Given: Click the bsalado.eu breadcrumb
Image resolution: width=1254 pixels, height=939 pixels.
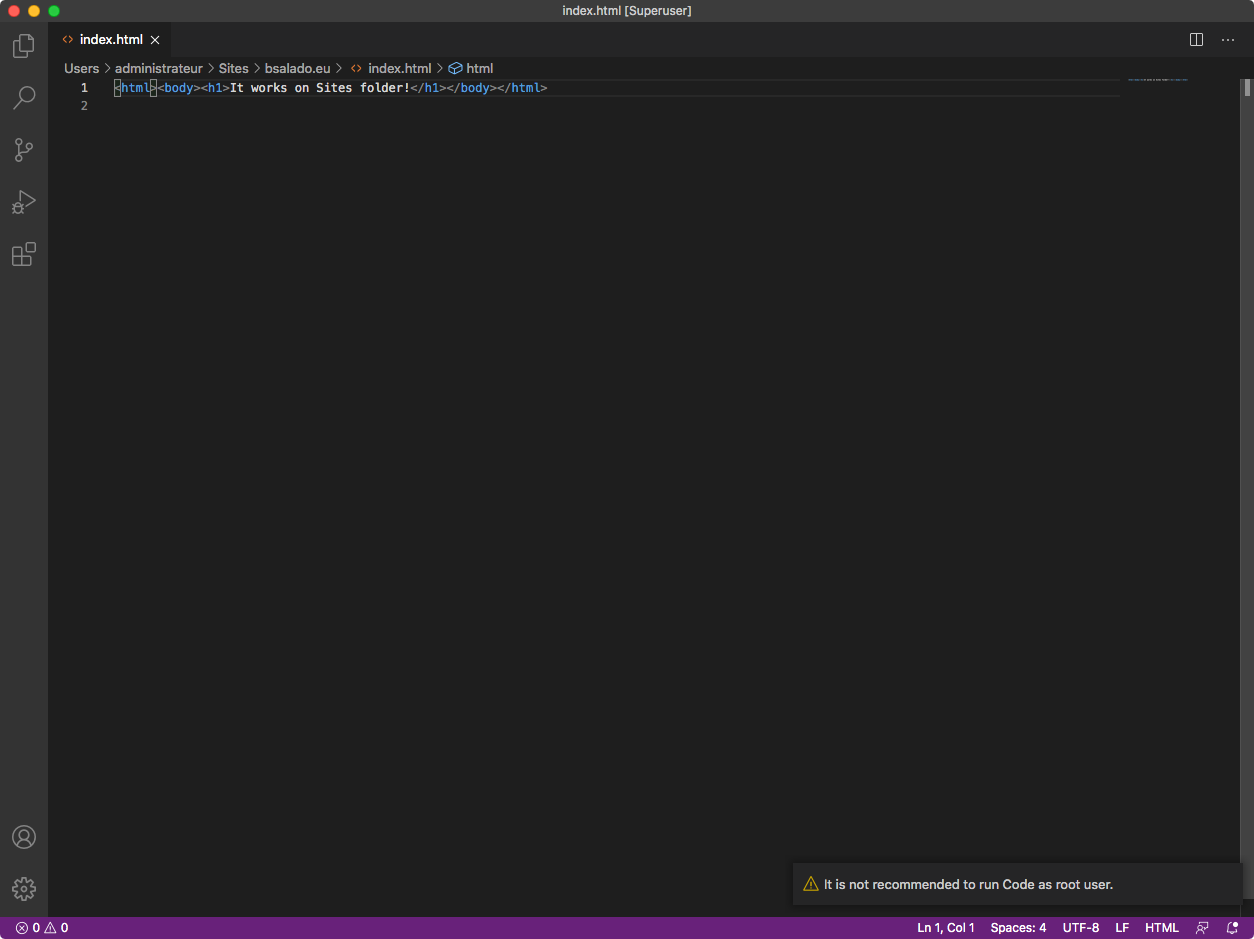Looking at the screenshot, I should point(297,69).
